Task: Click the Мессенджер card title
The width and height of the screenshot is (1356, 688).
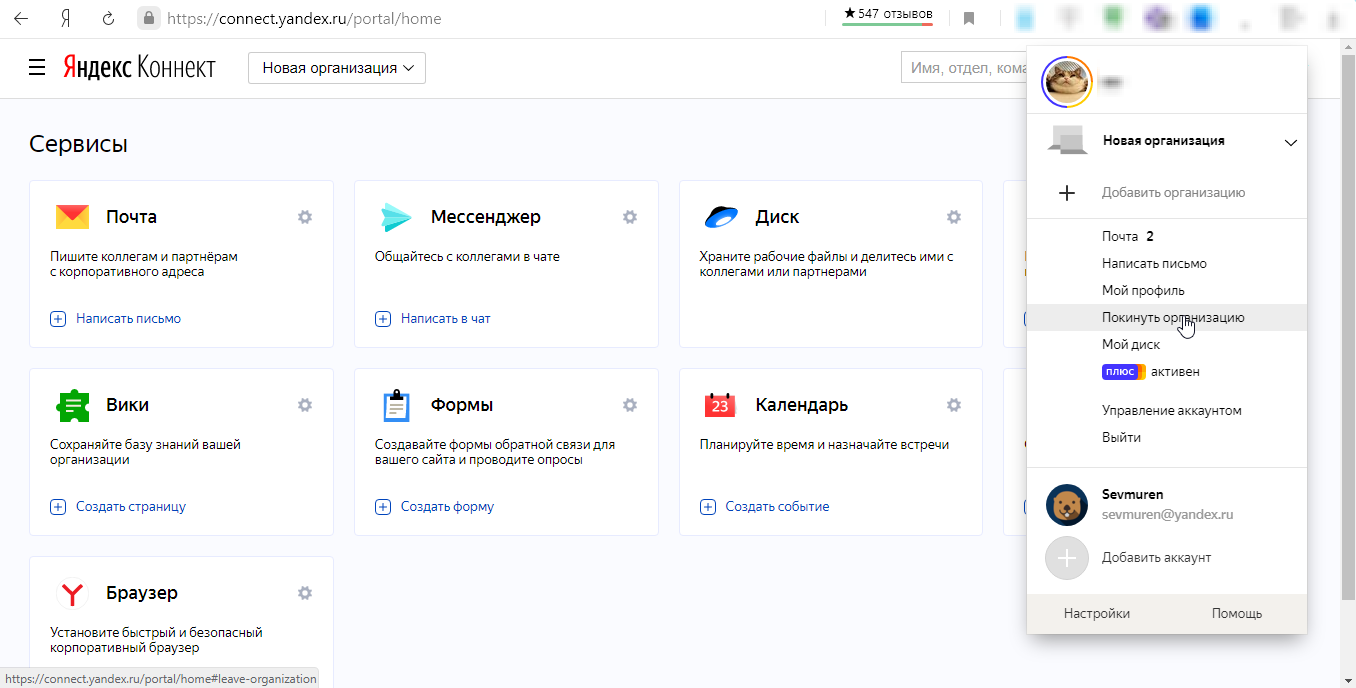Action: click(486, 217)
